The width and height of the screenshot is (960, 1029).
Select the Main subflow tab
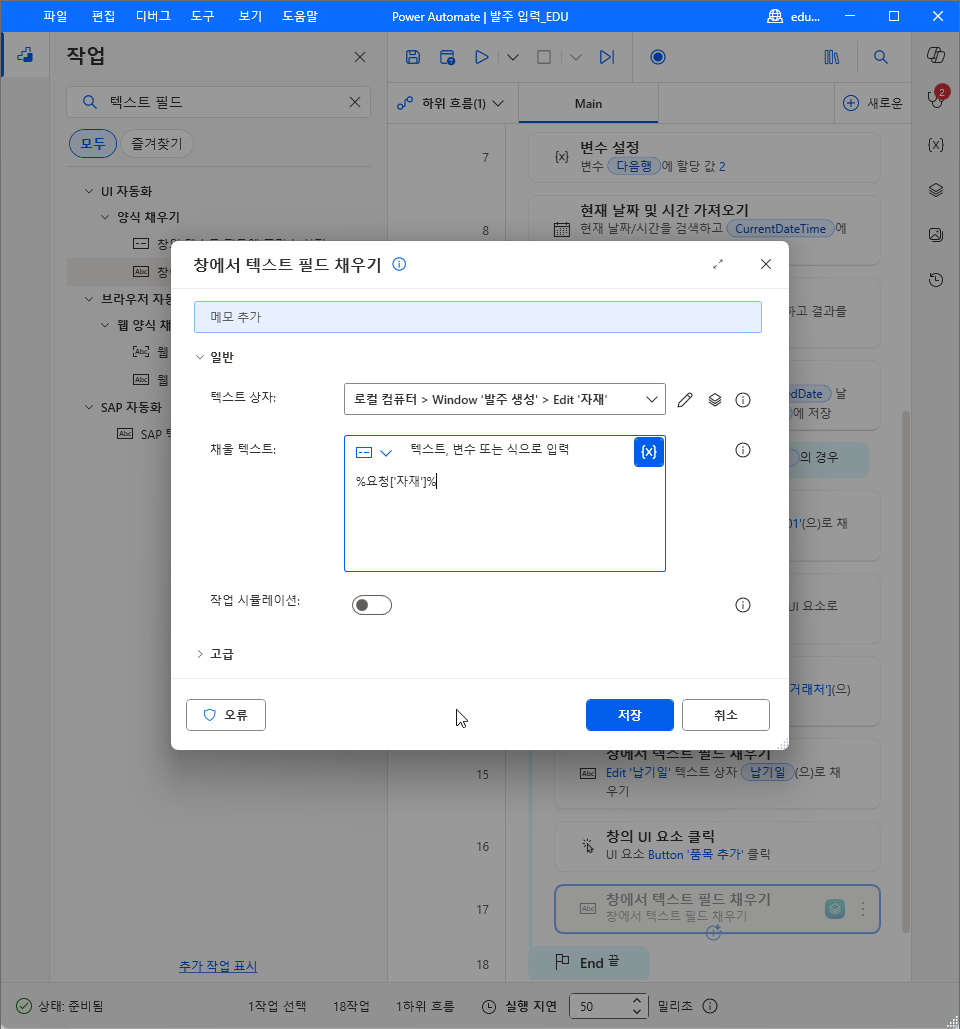coord(589,104)
